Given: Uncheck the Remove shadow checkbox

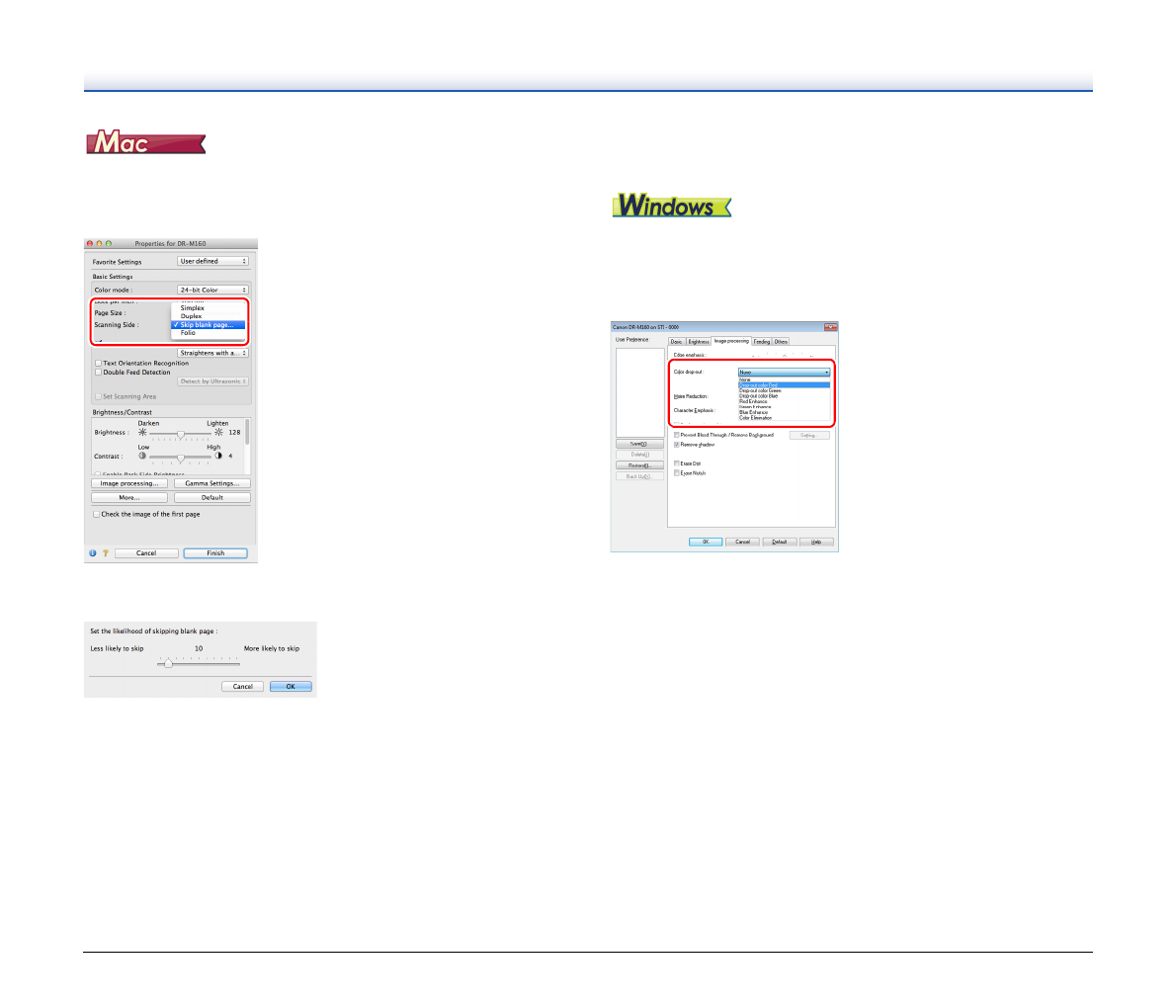Looking at the screenshot, I should point(677,445).
